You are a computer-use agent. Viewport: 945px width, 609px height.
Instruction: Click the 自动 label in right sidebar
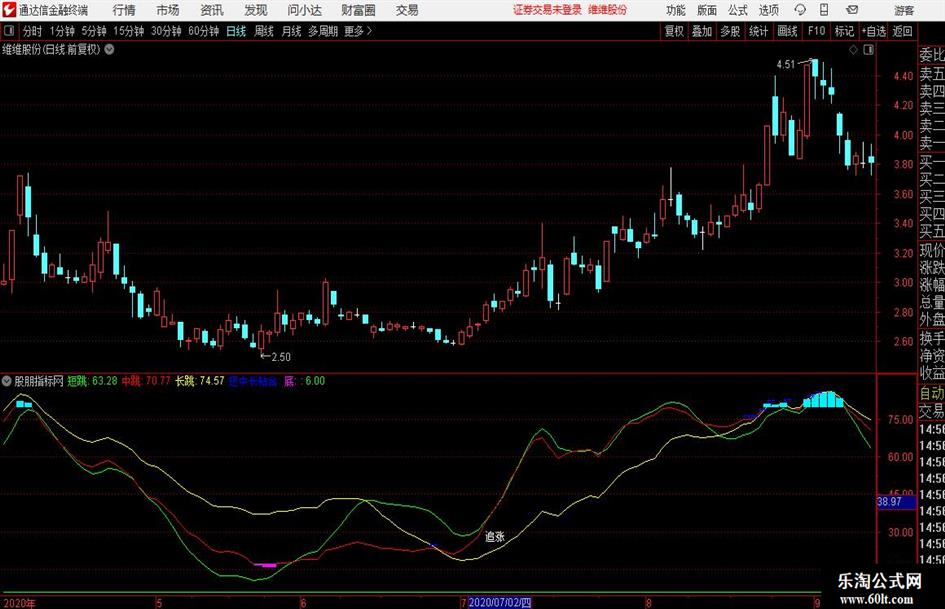coord(932,393)
